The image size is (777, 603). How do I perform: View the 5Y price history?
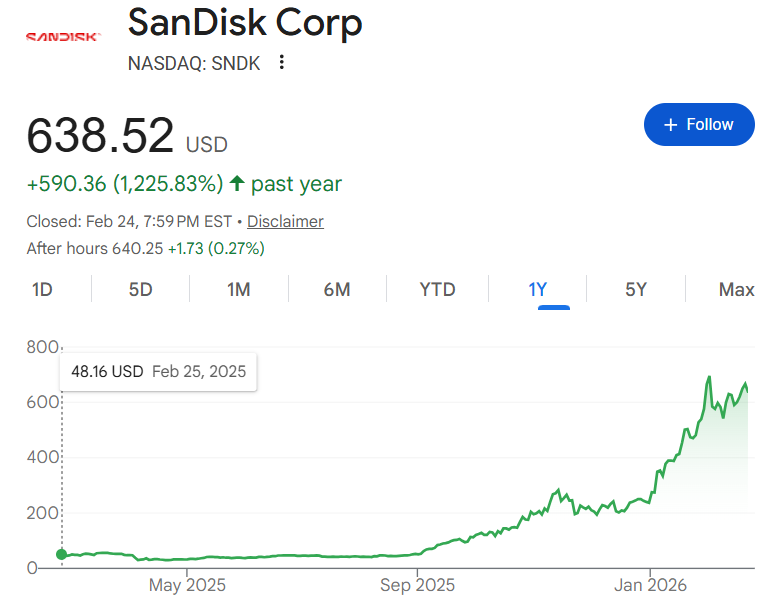(636, 290)
